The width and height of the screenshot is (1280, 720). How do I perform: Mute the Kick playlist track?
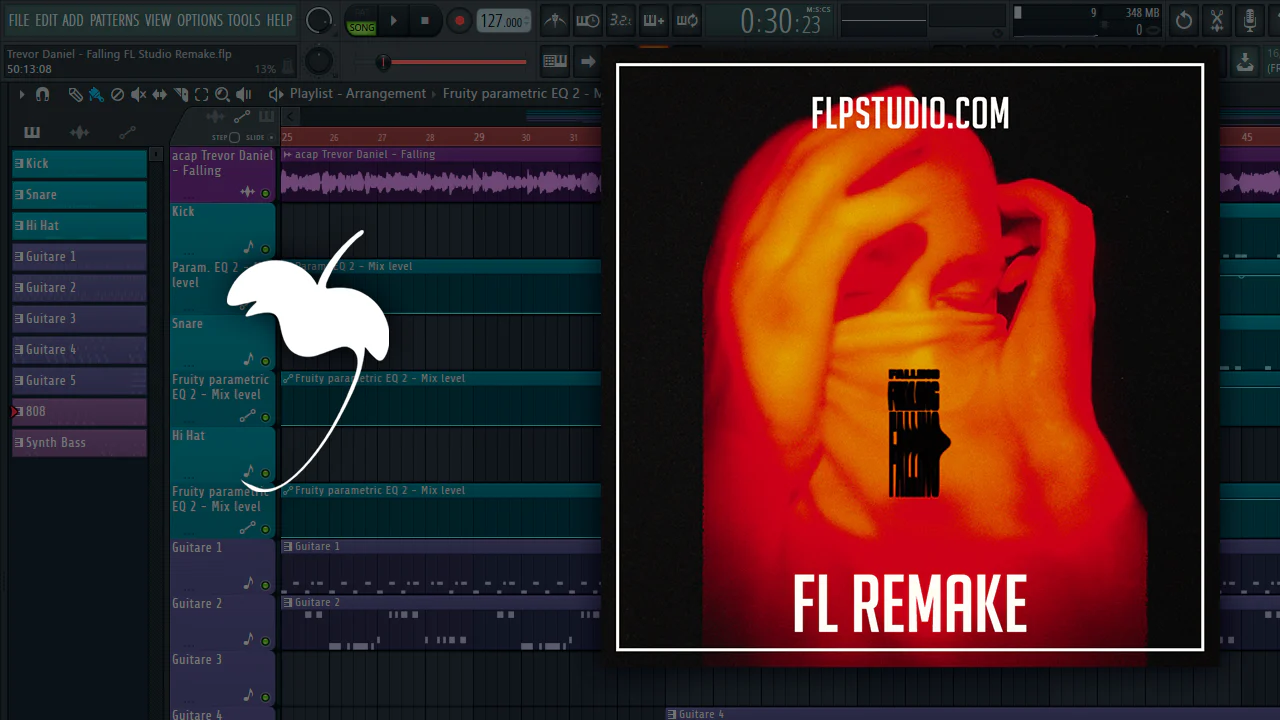tap(265, 249)
